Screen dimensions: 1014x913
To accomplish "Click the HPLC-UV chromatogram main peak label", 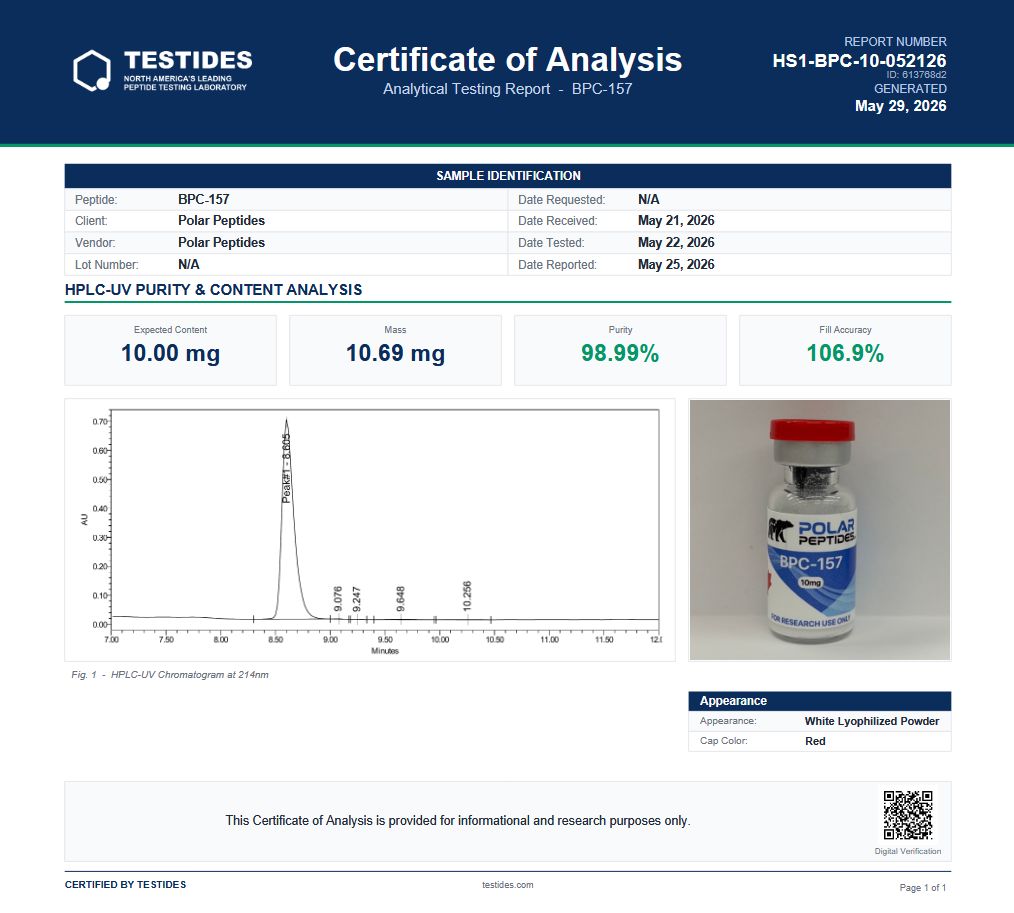I will [286, 468].
